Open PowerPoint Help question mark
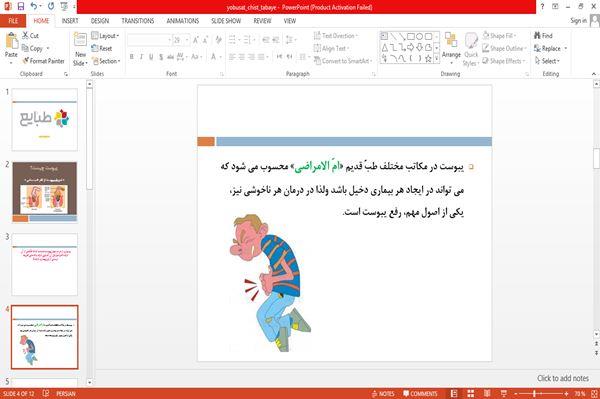The width and height of the screenshot is (600, 399). coord(542,7)
